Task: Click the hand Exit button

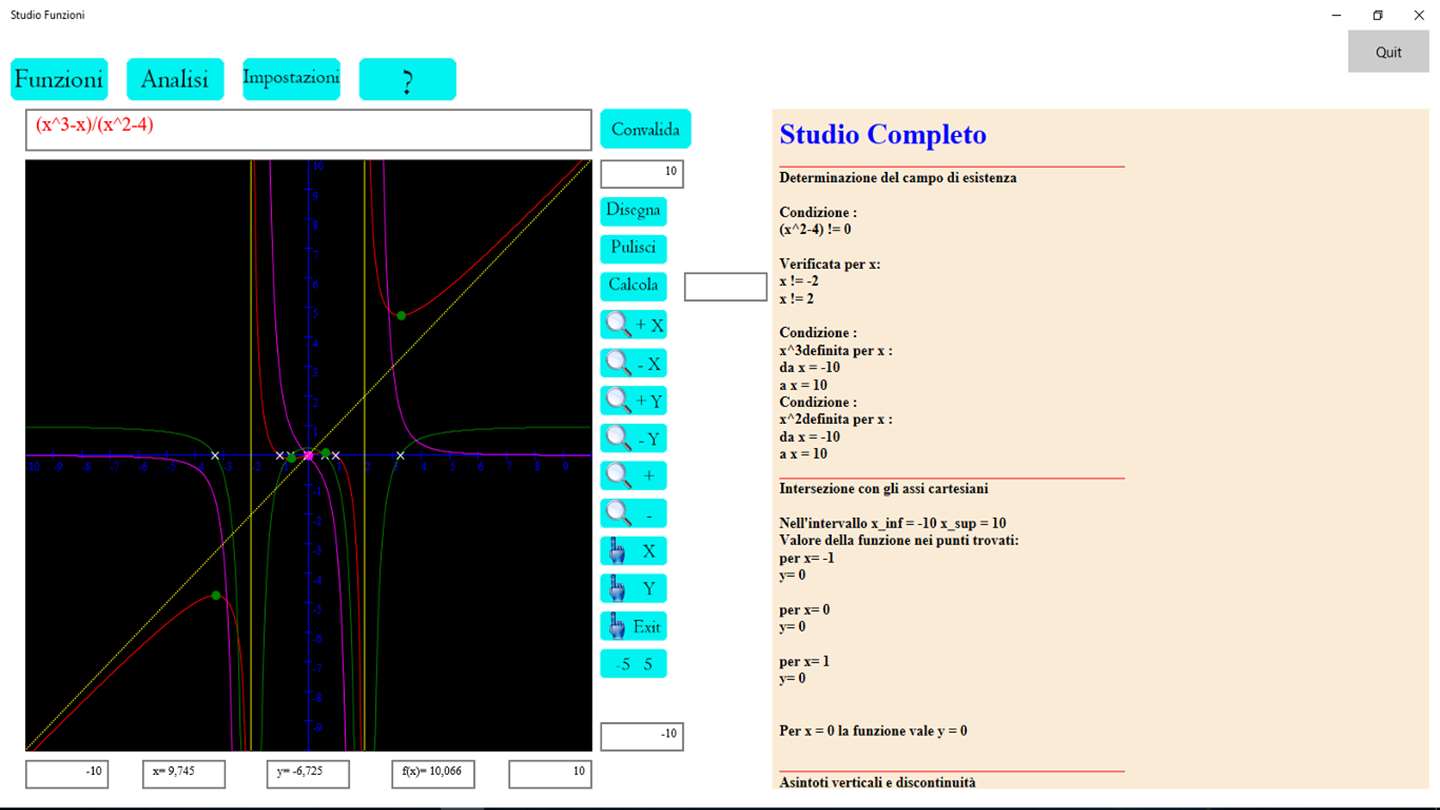Action: [634, 627]
